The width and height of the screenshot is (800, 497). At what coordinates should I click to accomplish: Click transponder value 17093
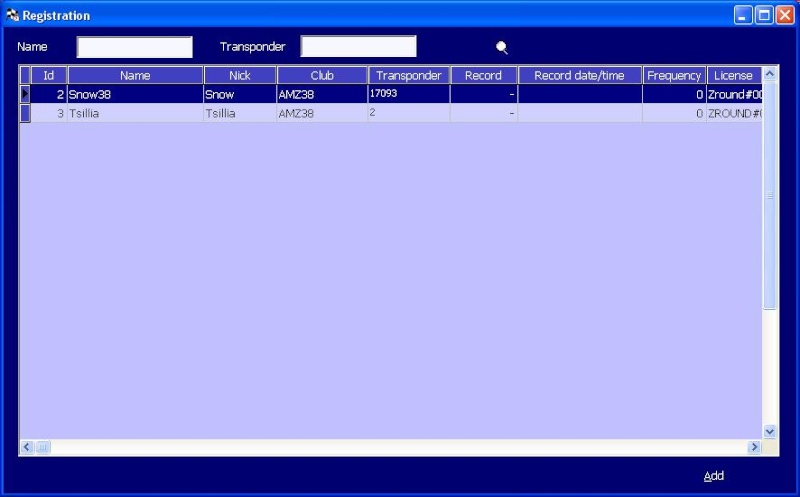[409, 94]
